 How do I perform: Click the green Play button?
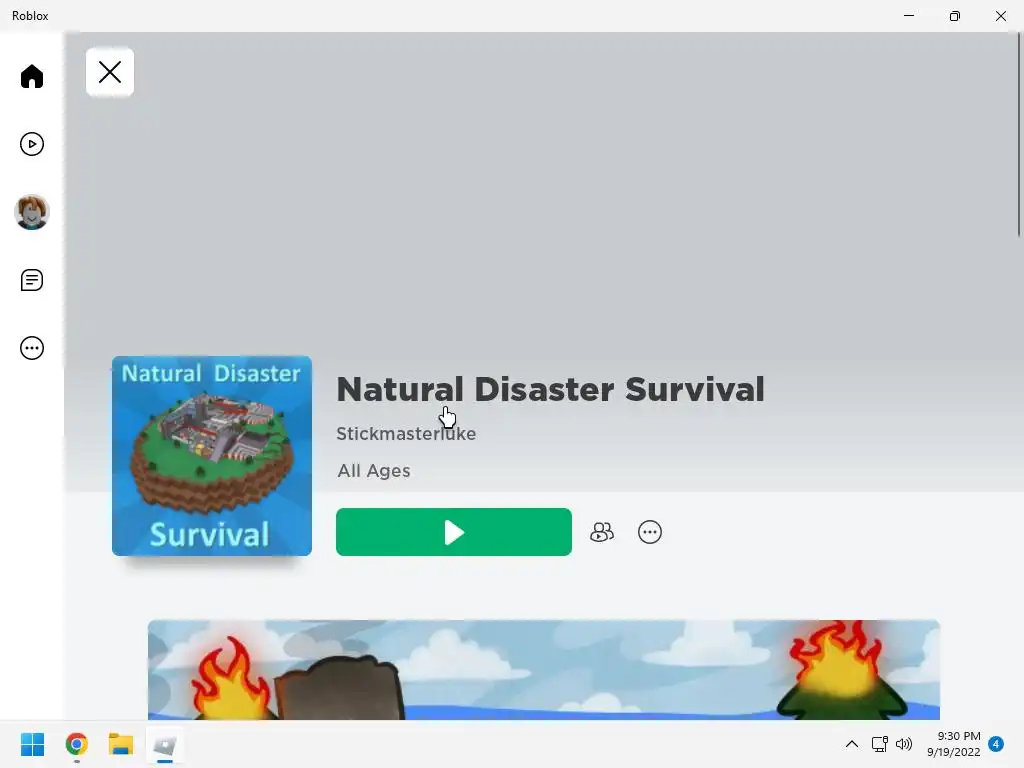click(454, 532)
